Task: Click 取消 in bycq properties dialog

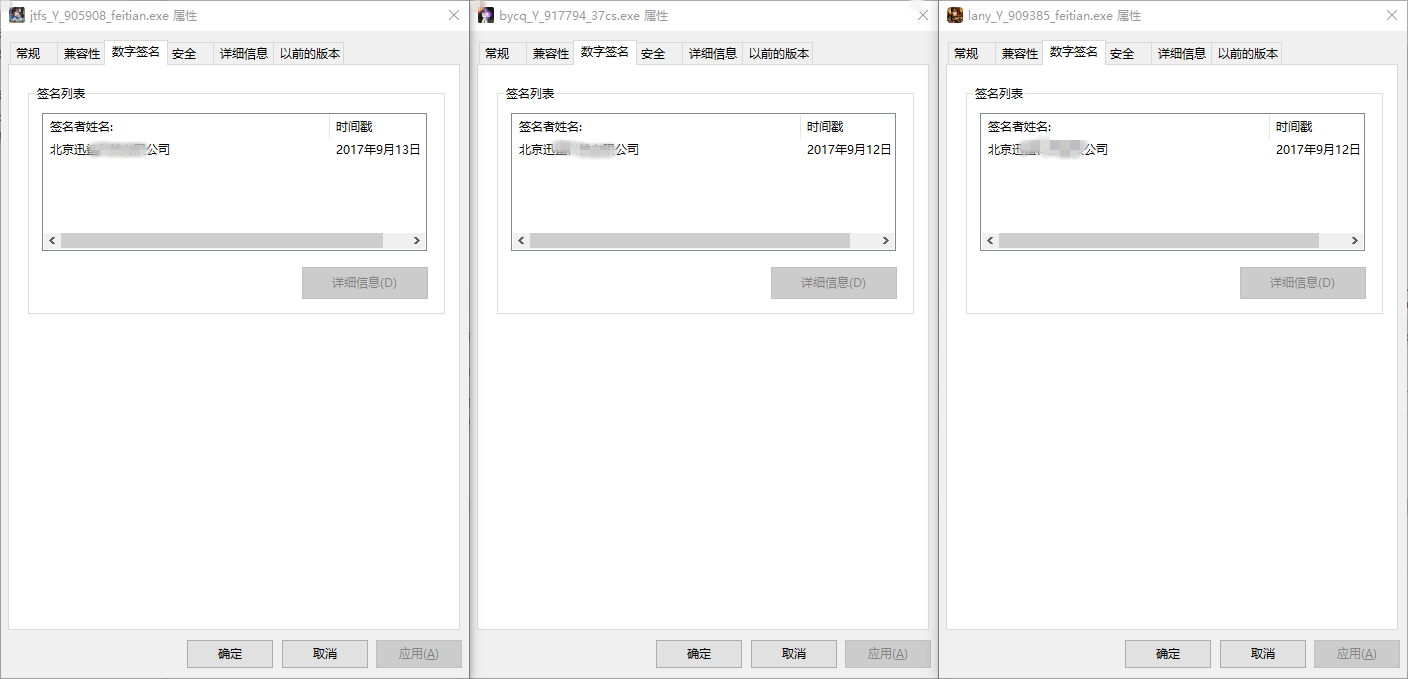Action: click(793, 653)
